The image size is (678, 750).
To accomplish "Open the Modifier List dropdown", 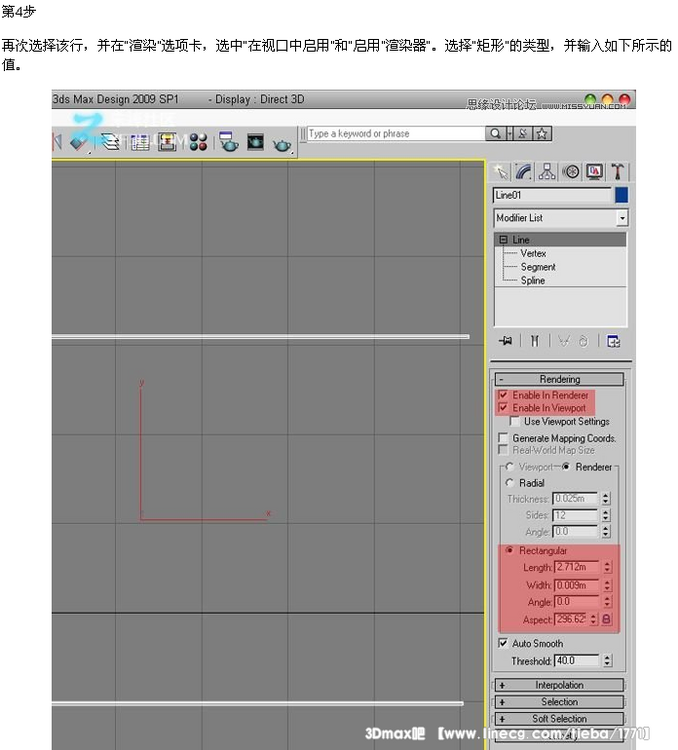I will [x=561, y=218].
